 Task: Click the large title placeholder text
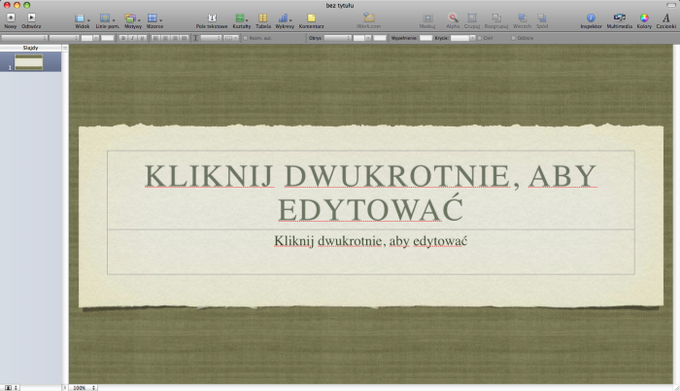click(x=371, y=192)
